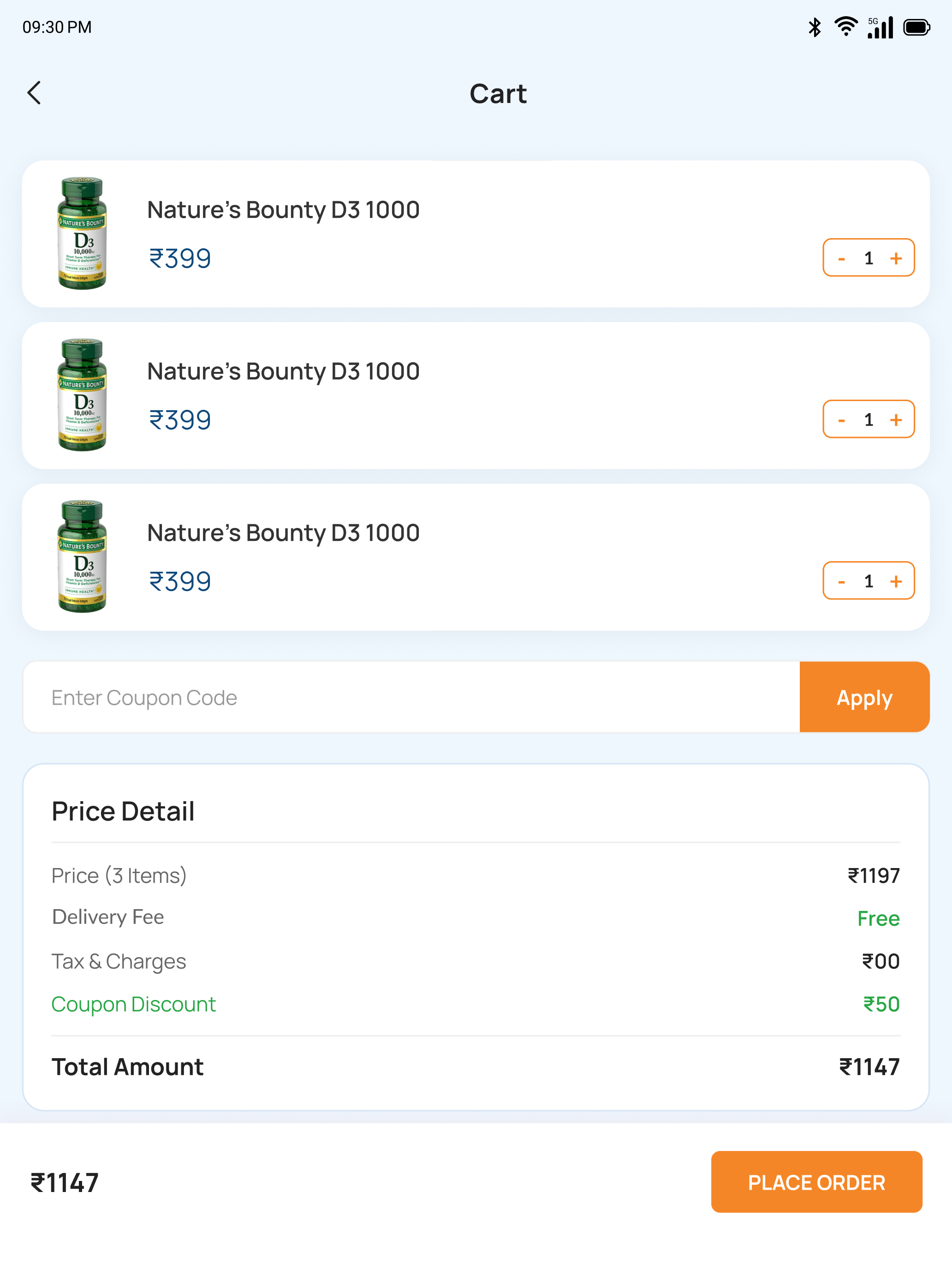The height and width of the screenshot is (1270, 952).
Task: Go back using the arrow icon
Action: [x=35, y=93]
